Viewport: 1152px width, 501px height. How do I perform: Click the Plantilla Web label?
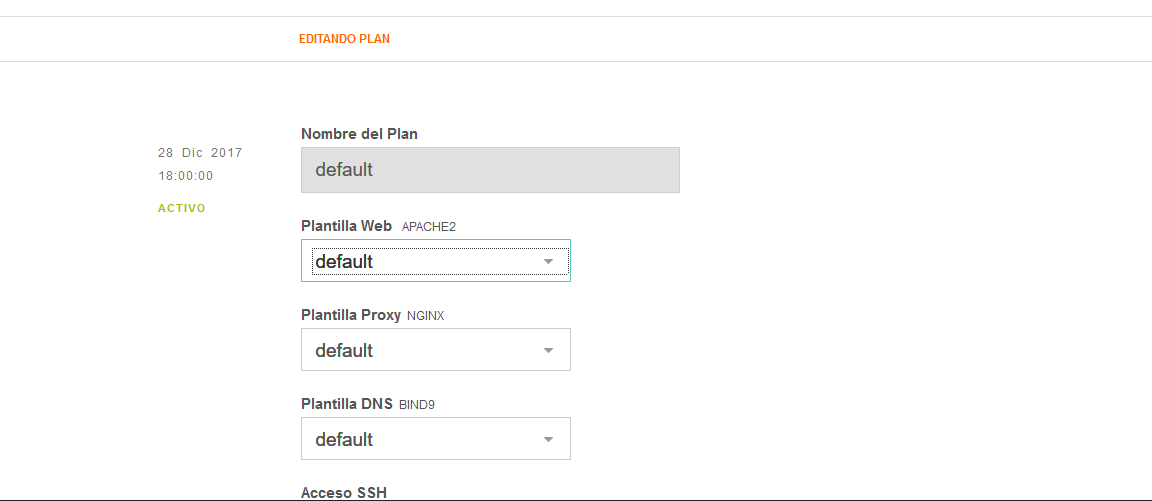(347, 226)
